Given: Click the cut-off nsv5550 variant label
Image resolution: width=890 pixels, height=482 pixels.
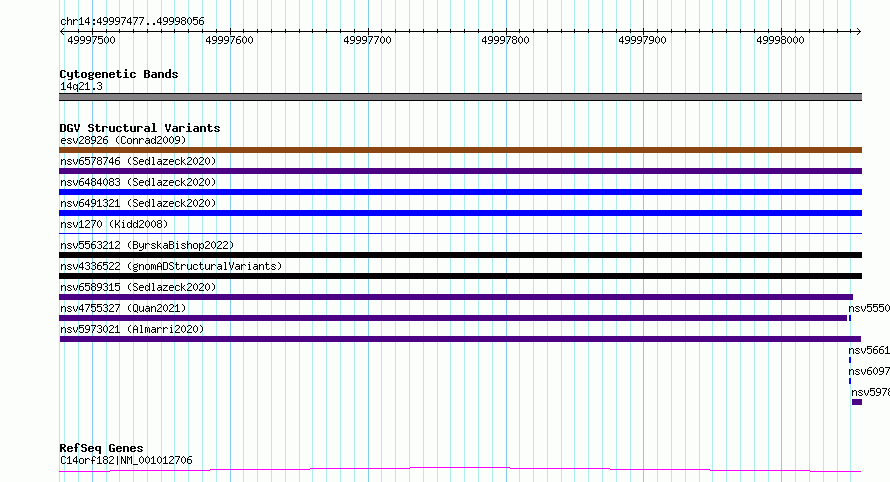Looking at the screenshot, I should [869, 308].
